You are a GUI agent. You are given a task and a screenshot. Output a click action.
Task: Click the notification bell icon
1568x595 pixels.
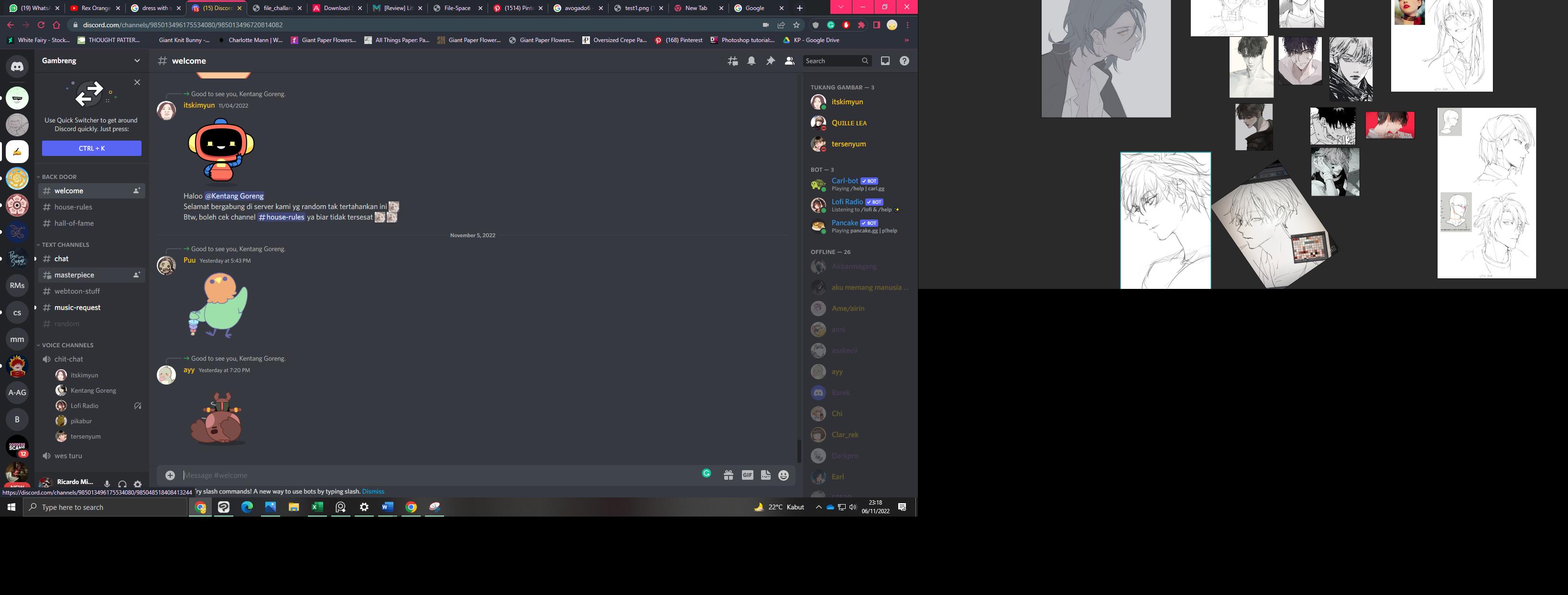(752, 61)
